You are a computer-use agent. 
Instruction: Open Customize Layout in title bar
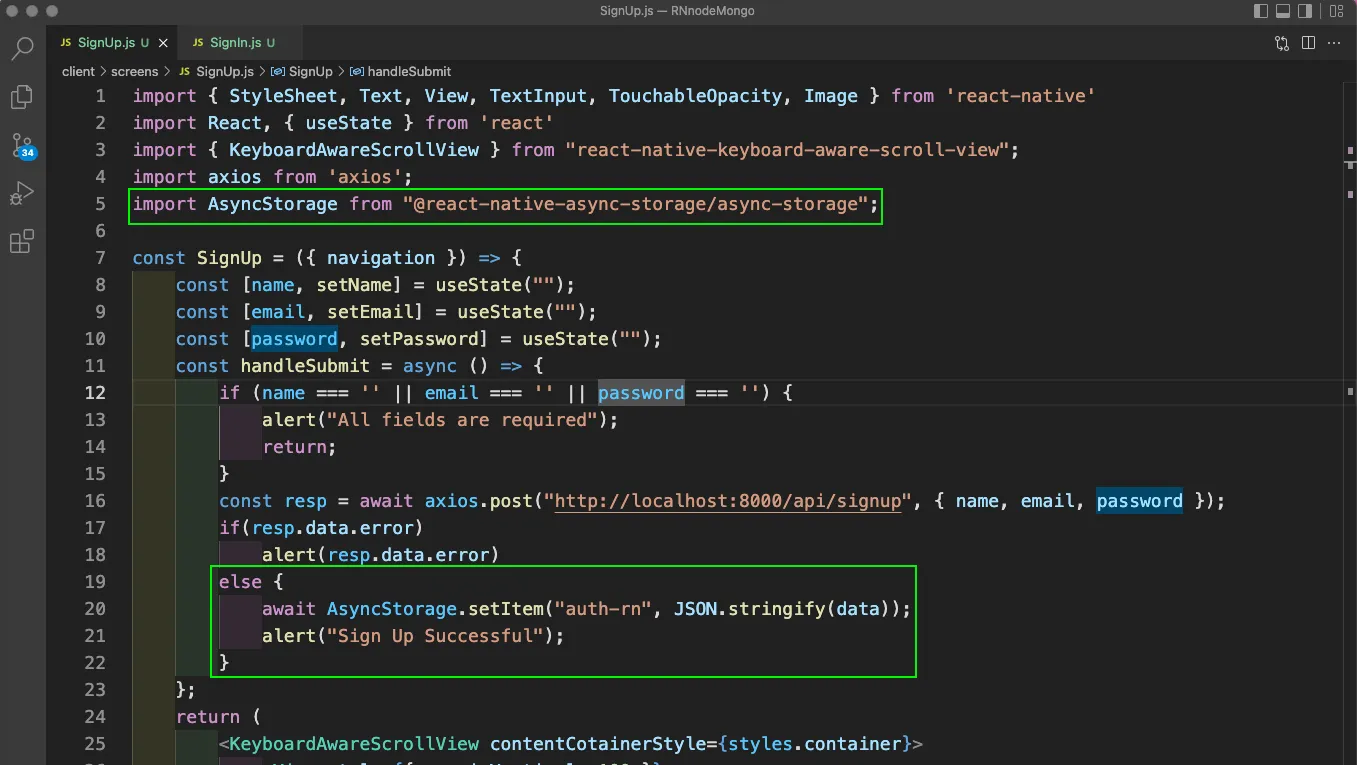pos(1335,11)
